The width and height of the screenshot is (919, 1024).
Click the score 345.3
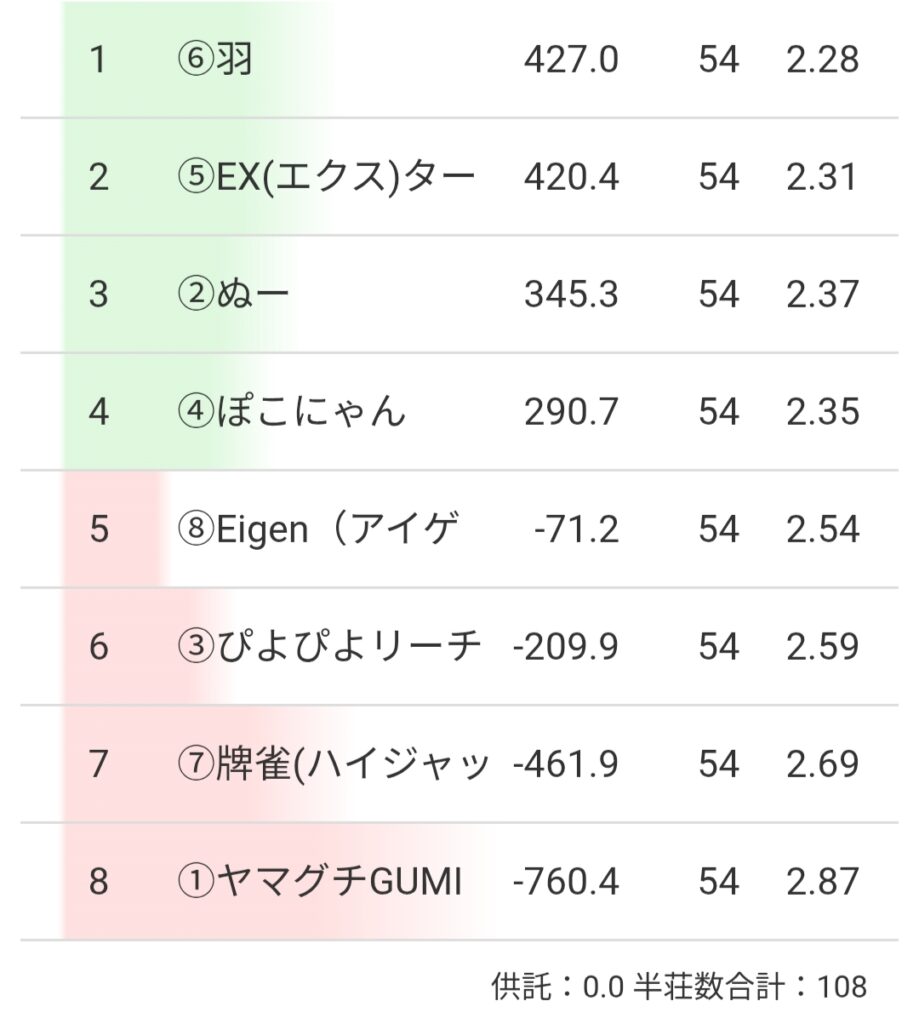point(571,295)
